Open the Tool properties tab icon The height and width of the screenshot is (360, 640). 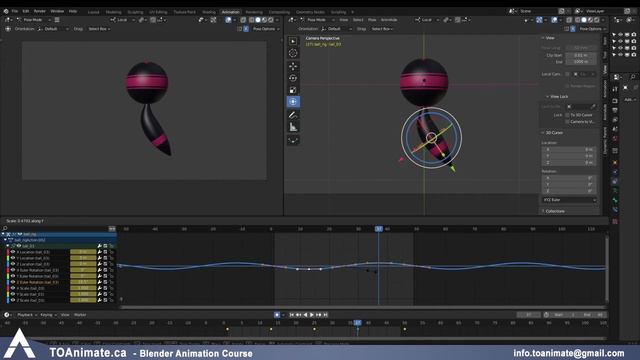click(x=616, y=89)
